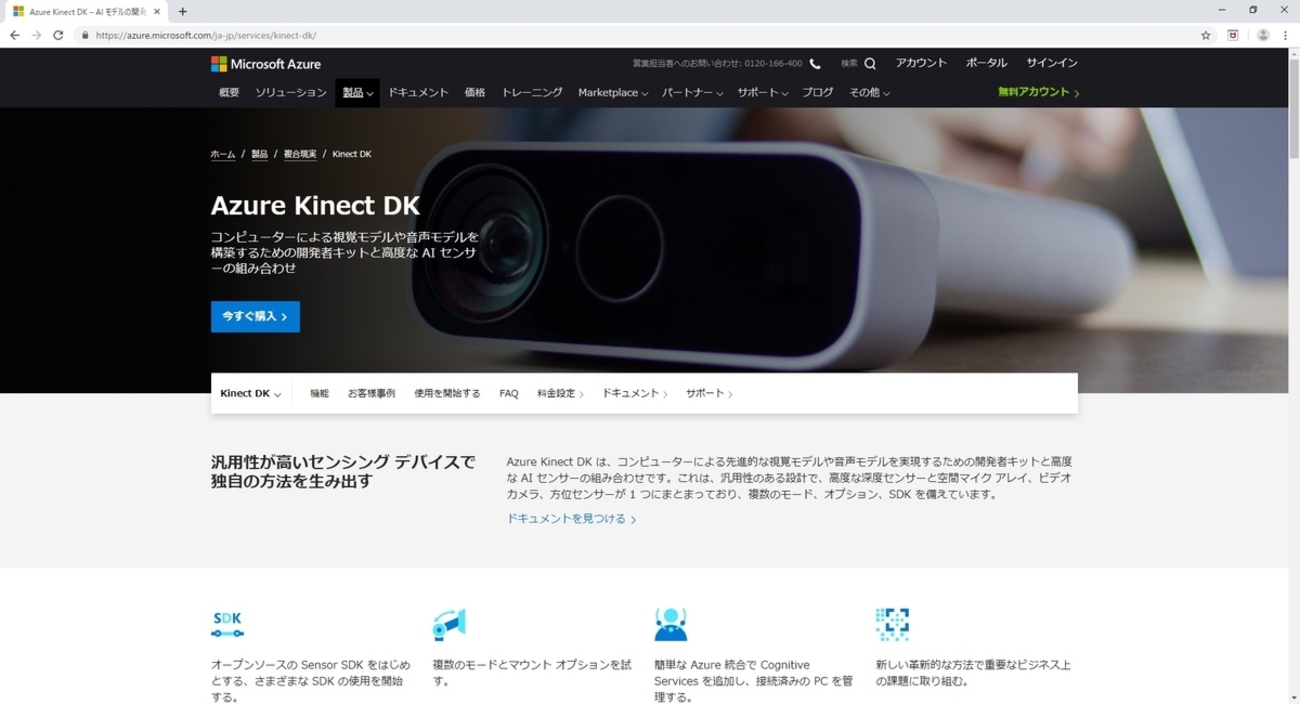Open the 価格 menu item

475,92
